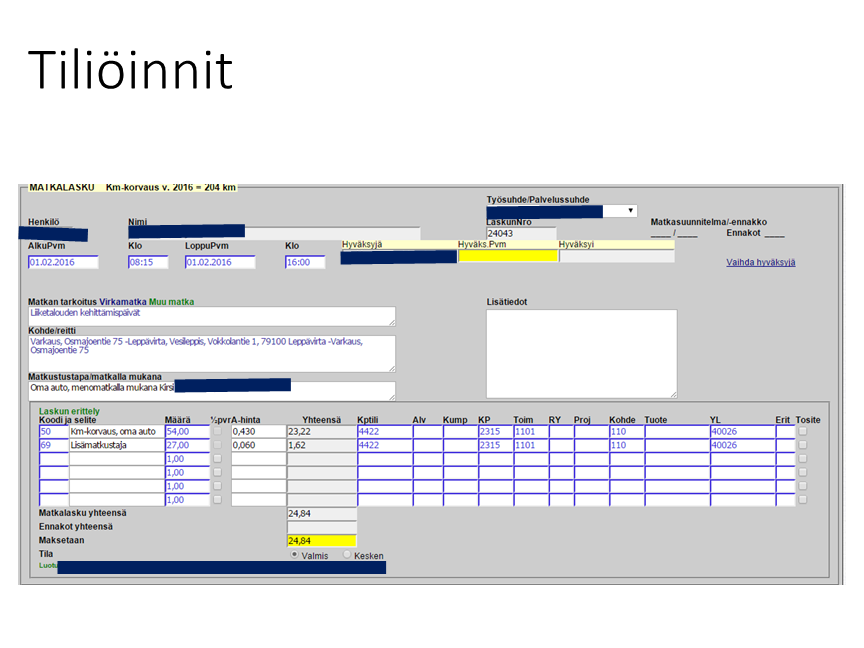Viewport: 864px width, 648px height.
Task: Click the code field containing 50
Action: click(x=53, y=431)
